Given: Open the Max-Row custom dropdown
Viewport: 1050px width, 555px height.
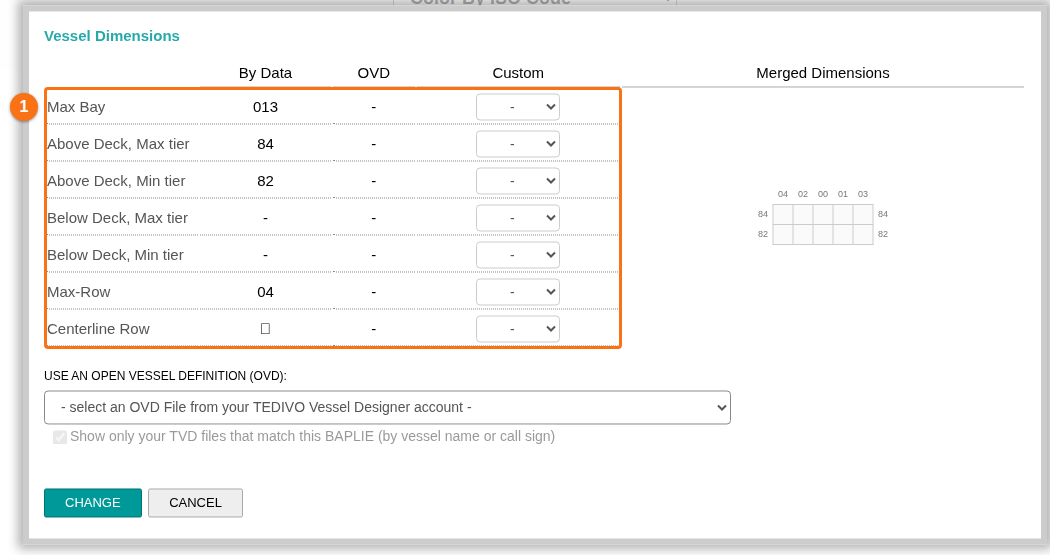Looking at the screenshot, I should point(518,292).
